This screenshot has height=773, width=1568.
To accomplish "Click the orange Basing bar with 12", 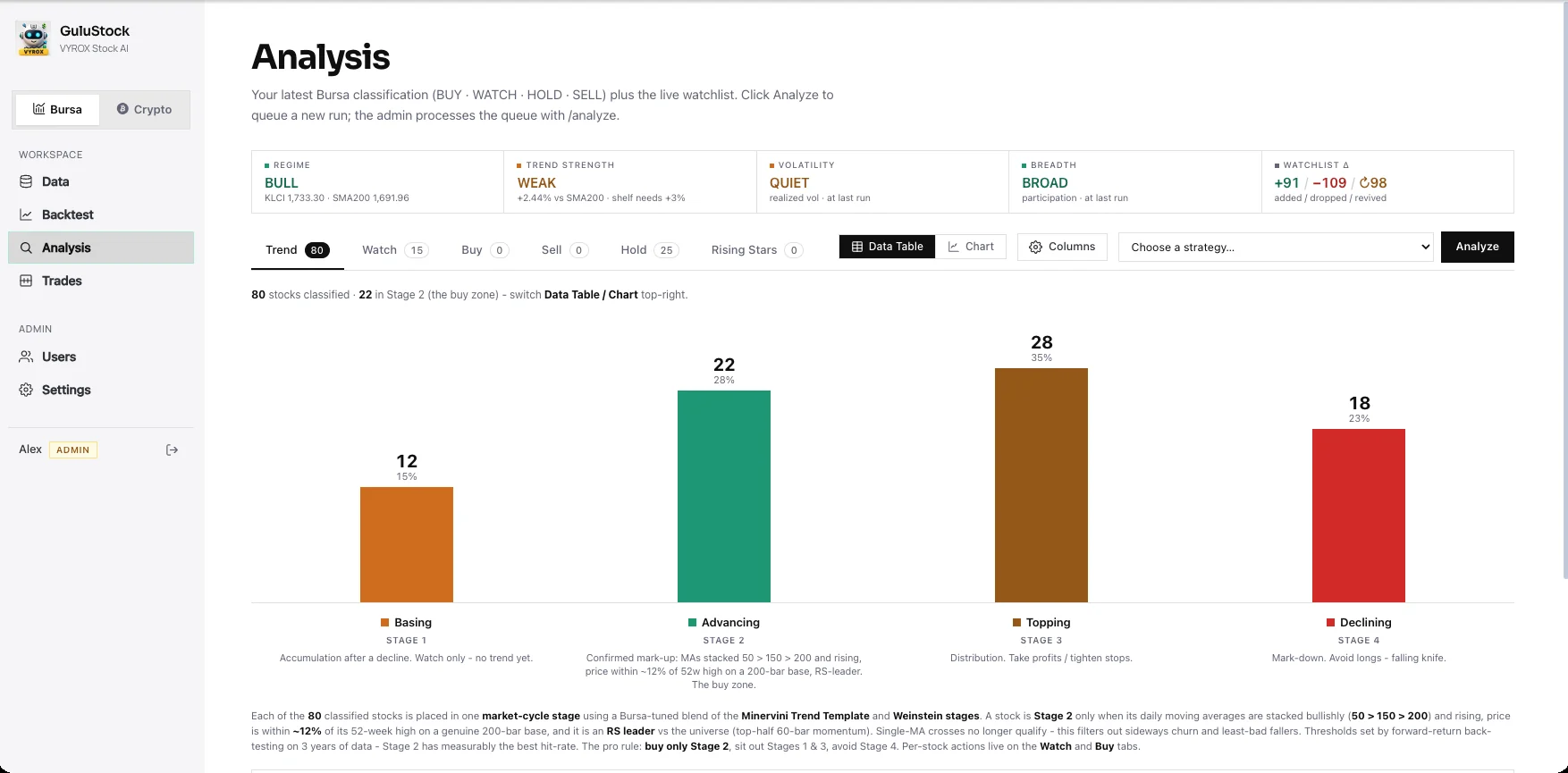I will [x=407, y=544].
